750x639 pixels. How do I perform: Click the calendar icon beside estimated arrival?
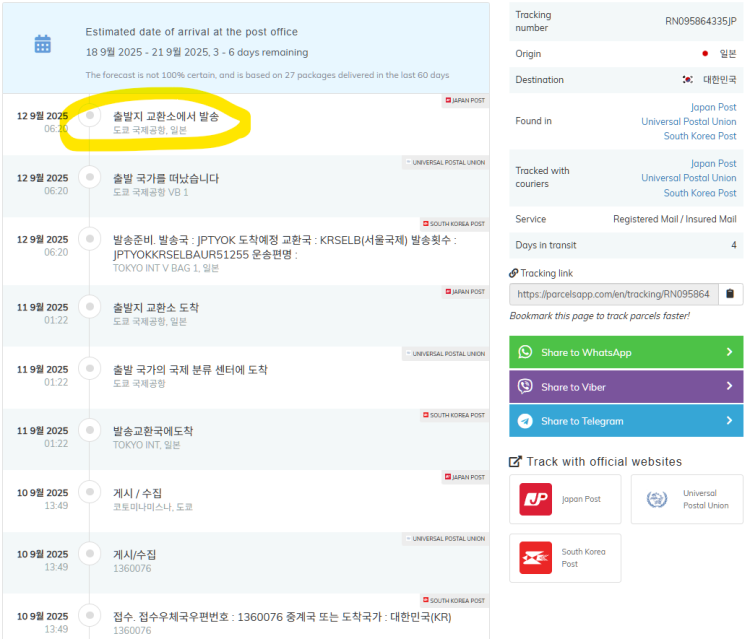pos(43,44)
